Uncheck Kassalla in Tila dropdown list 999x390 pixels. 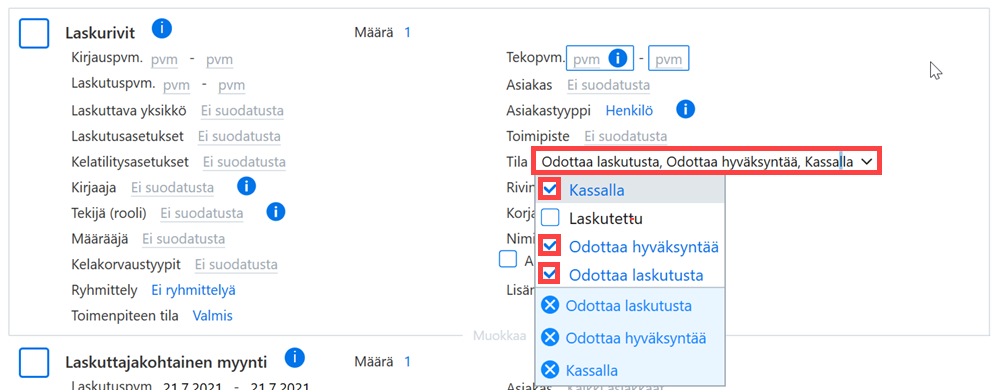(550, 189)
